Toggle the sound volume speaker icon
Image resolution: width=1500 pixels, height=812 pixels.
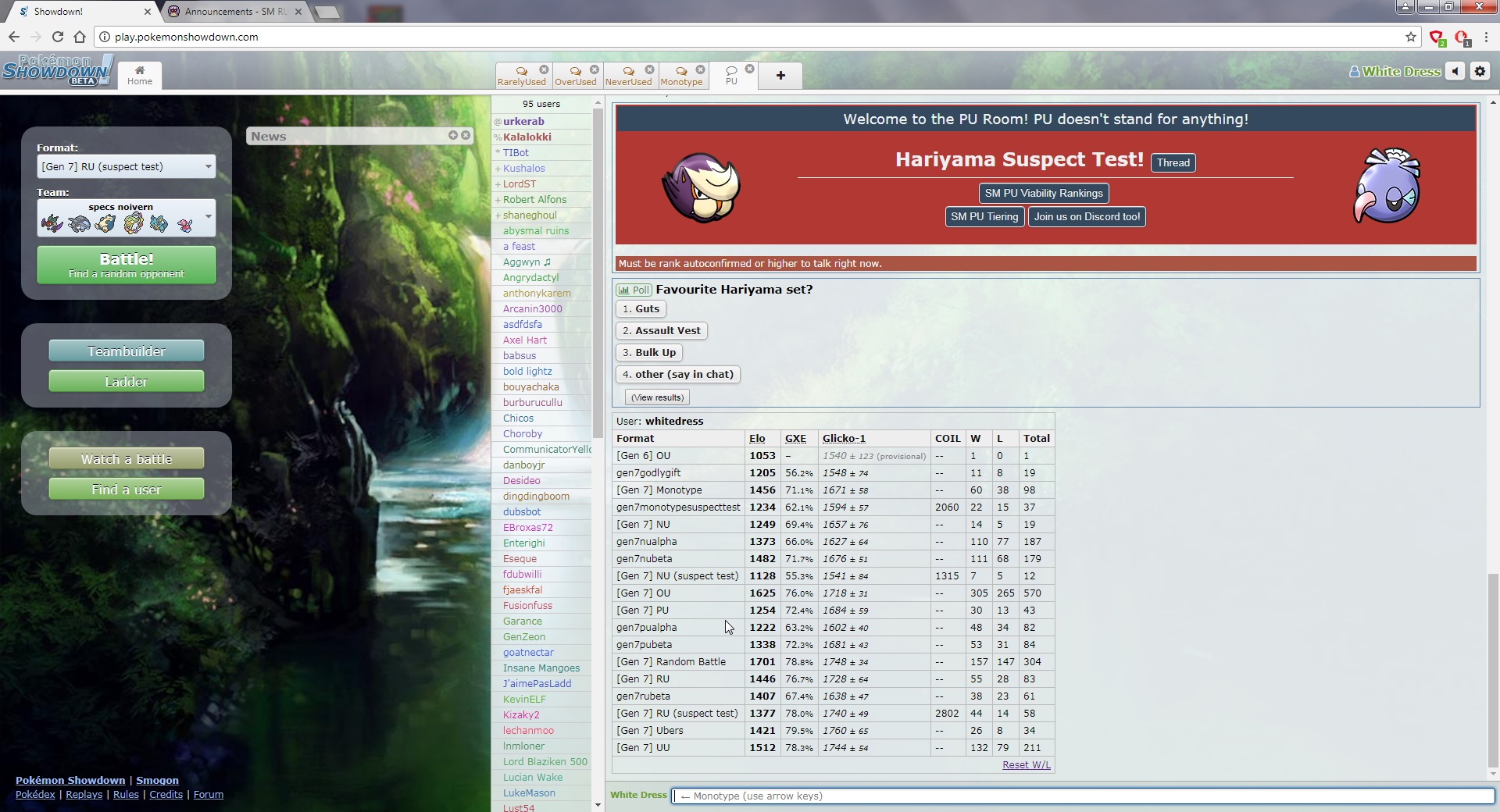[x=1455, y=71]
